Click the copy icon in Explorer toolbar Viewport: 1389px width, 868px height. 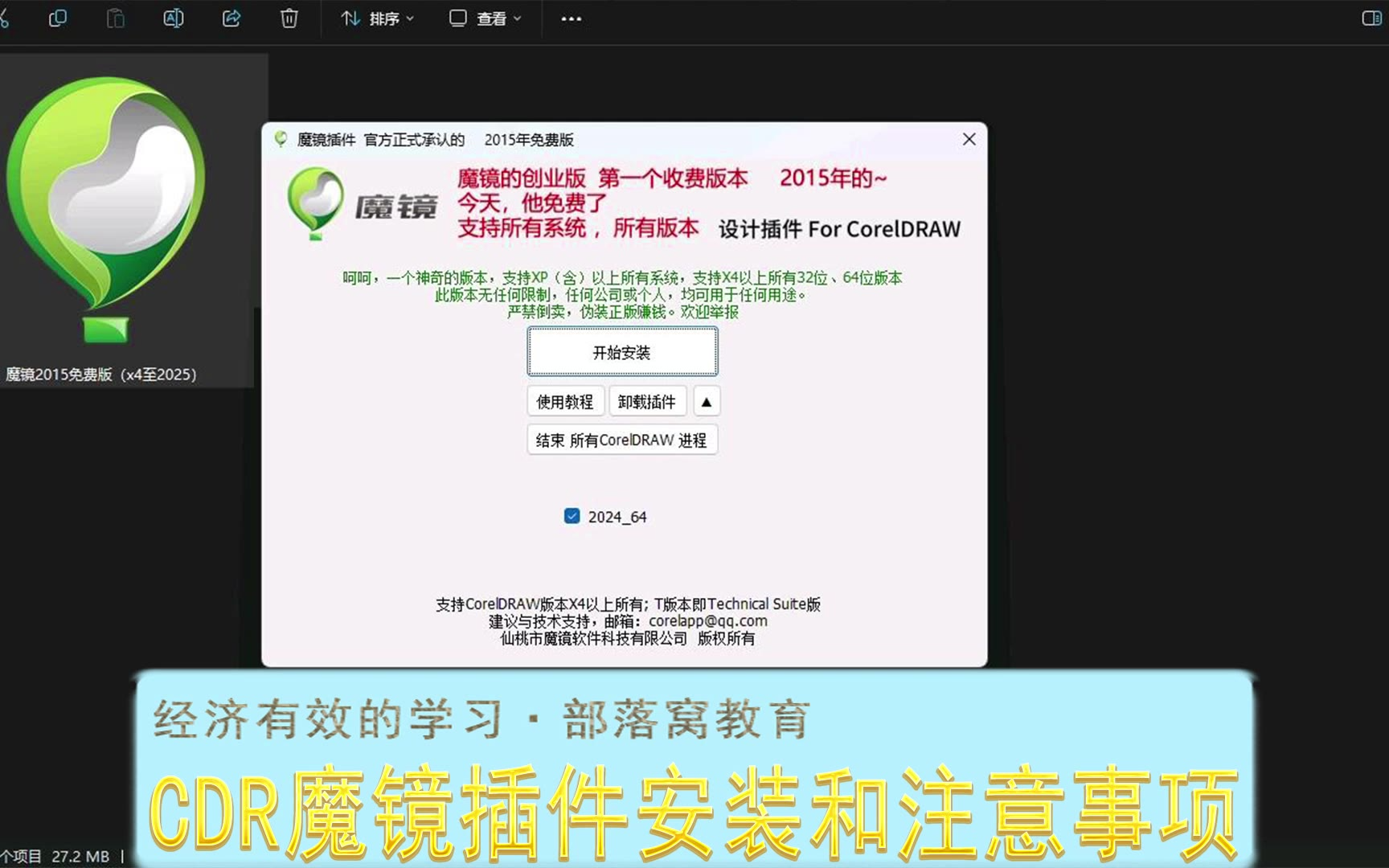click(x=58, y=18)
